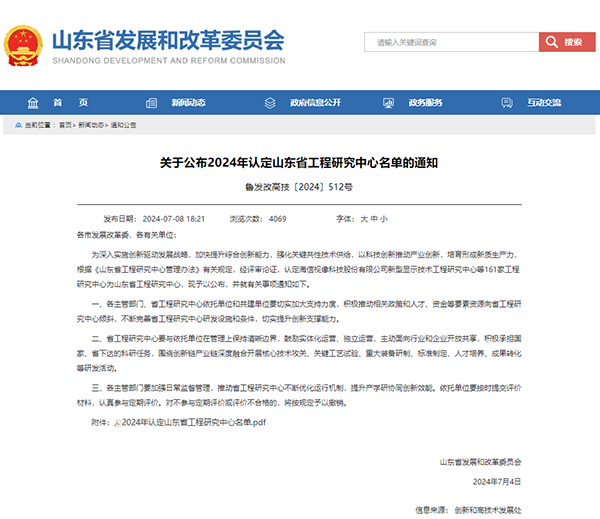The image size is (600, 519).
Task: Click the national emblem logo
Action: pyautogui.click(x=24, y=46)
